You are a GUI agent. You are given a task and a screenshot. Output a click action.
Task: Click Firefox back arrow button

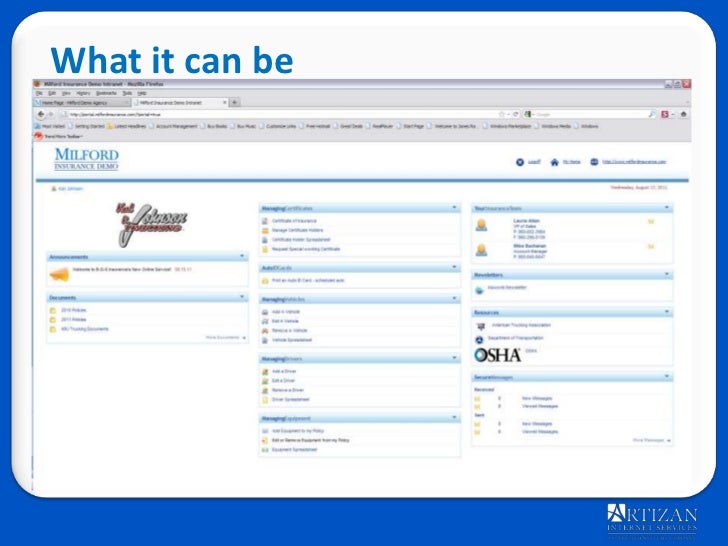click(x=41, y=114)
